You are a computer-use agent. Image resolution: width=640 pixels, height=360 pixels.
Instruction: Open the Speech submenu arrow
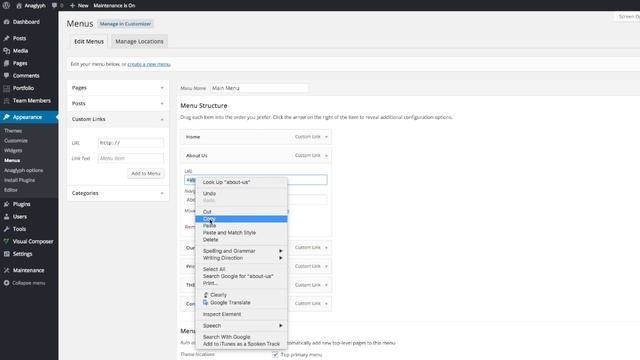coord(281,326)
